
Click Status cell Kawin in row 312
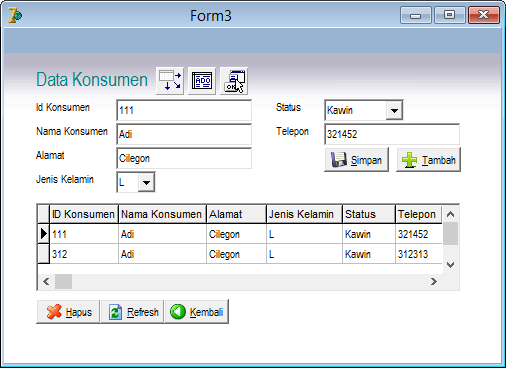pos(369,254)
